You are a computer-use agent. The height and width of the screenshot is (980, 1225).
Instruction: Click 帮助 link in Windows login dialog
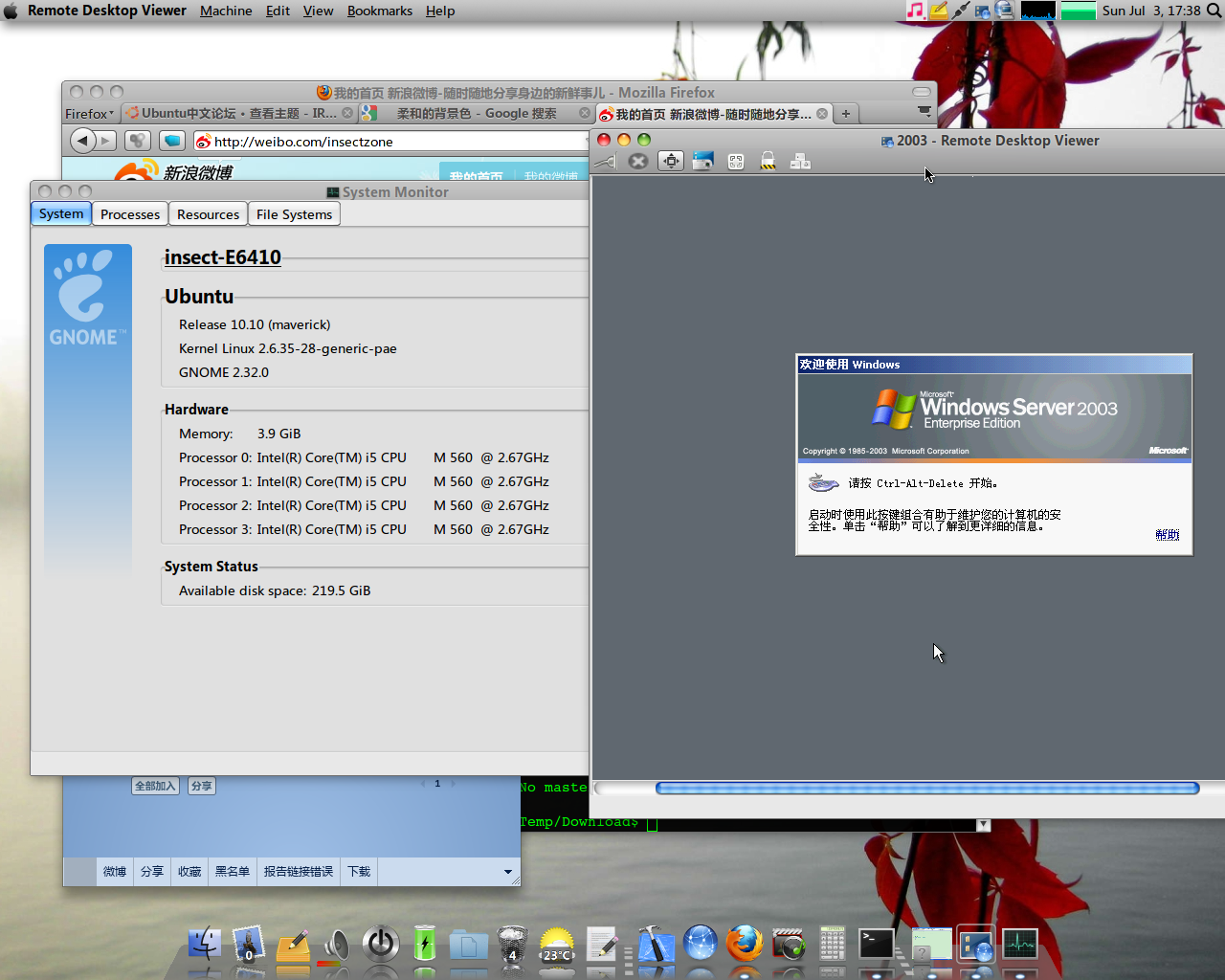[1167, 535]
